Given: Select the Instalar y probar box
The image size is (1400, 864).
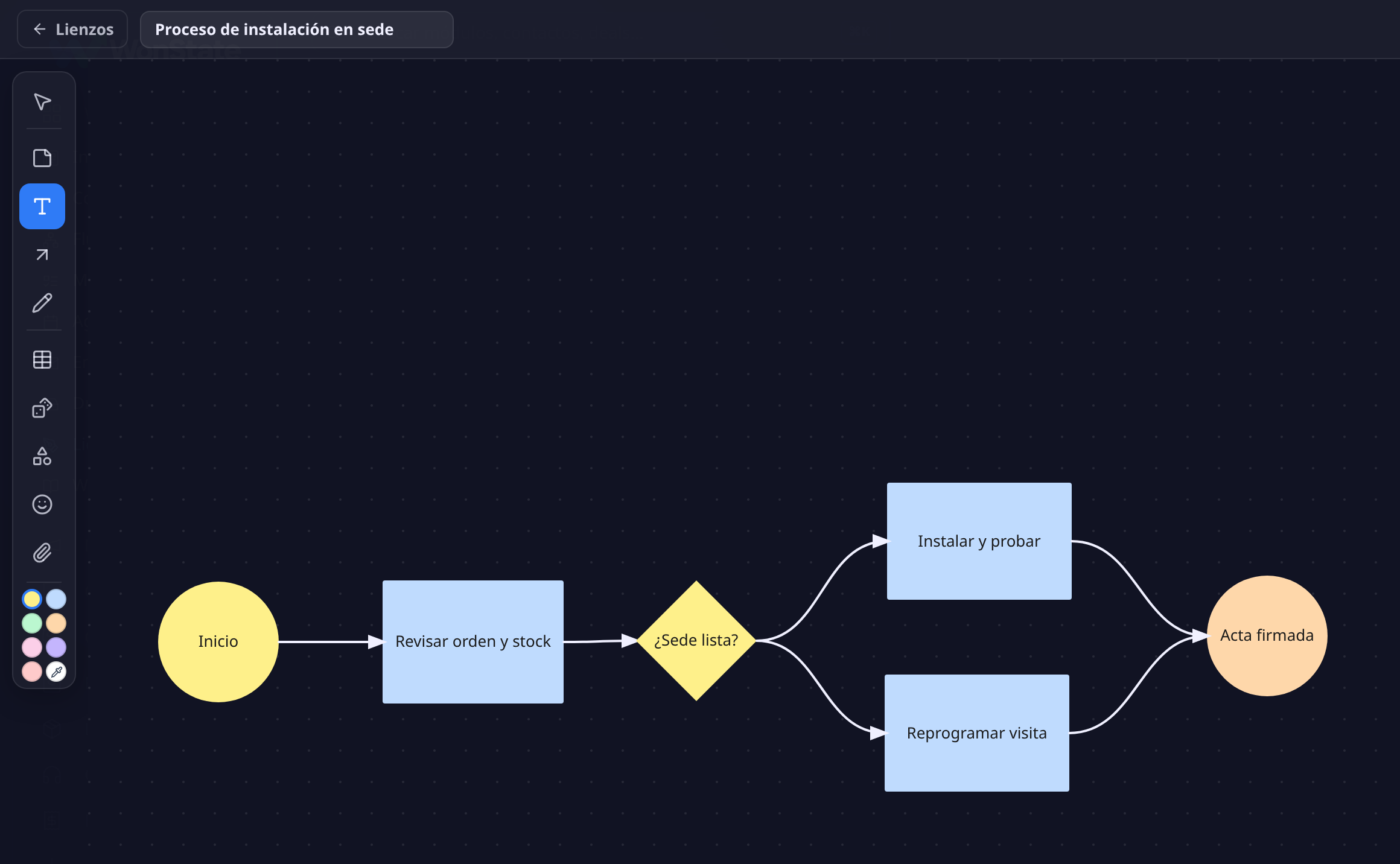Looking at the screenshot, I should [x=979, y=541].
